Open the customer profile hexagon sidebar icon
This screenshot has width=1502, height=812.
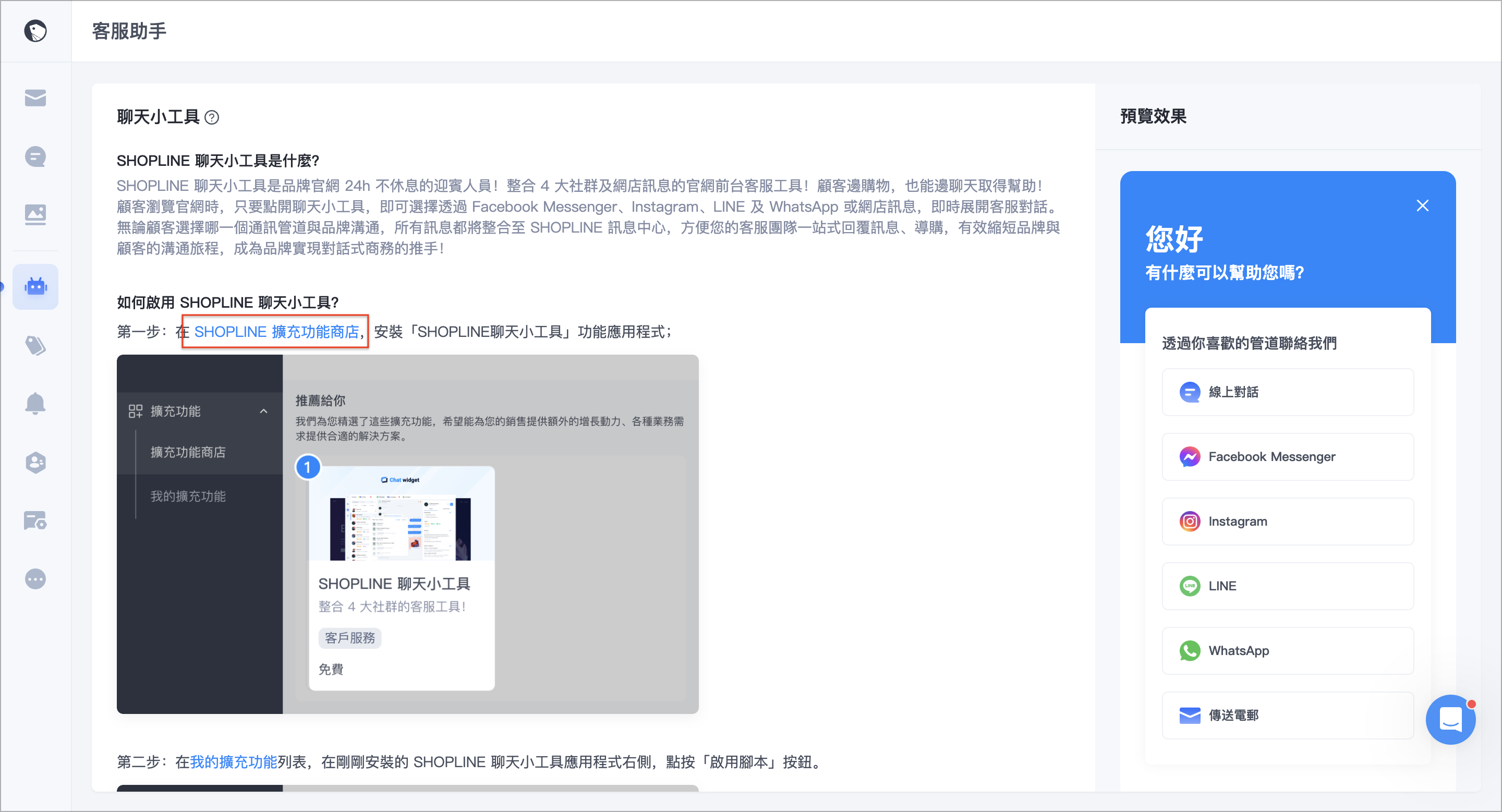pos(35,463)
